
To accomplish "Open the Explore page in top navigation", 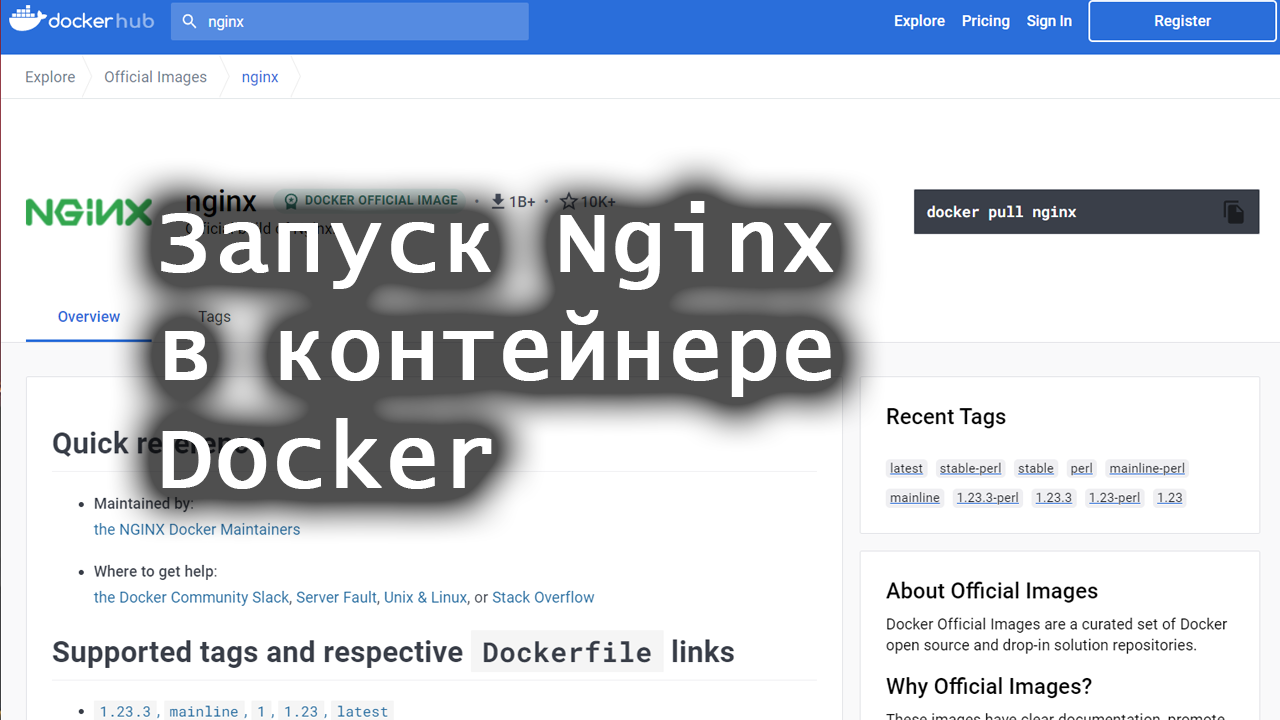I will [x=919, y=21].
